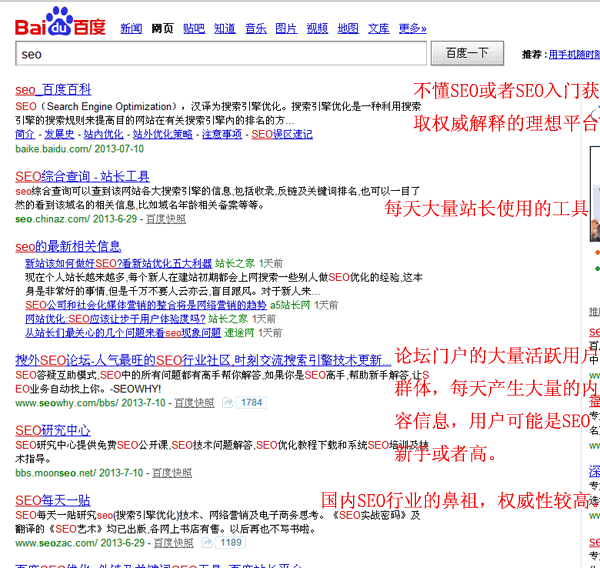Open the 音乐 (Music) tab
This screenshot has height=568, width=600.
point(256,28)
